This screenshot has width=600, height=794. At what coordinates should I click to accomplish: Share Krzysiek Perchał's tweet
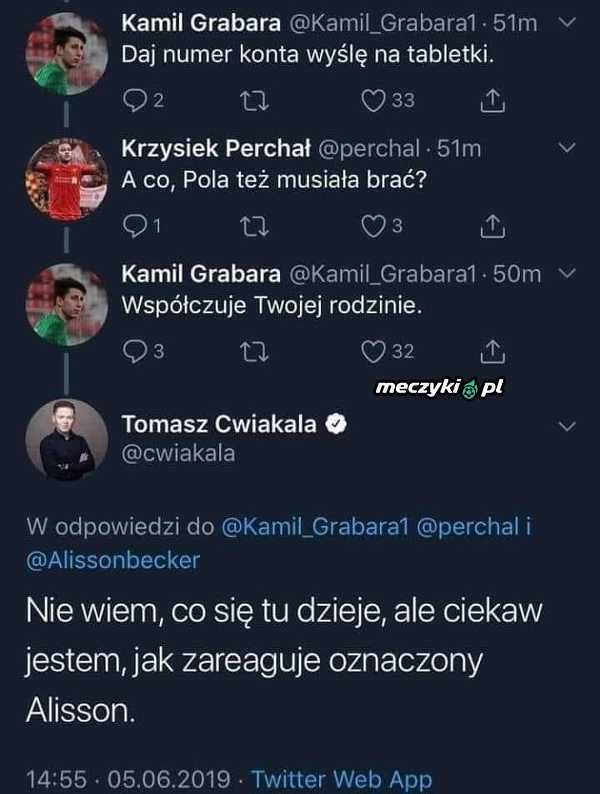click(492, 227)
